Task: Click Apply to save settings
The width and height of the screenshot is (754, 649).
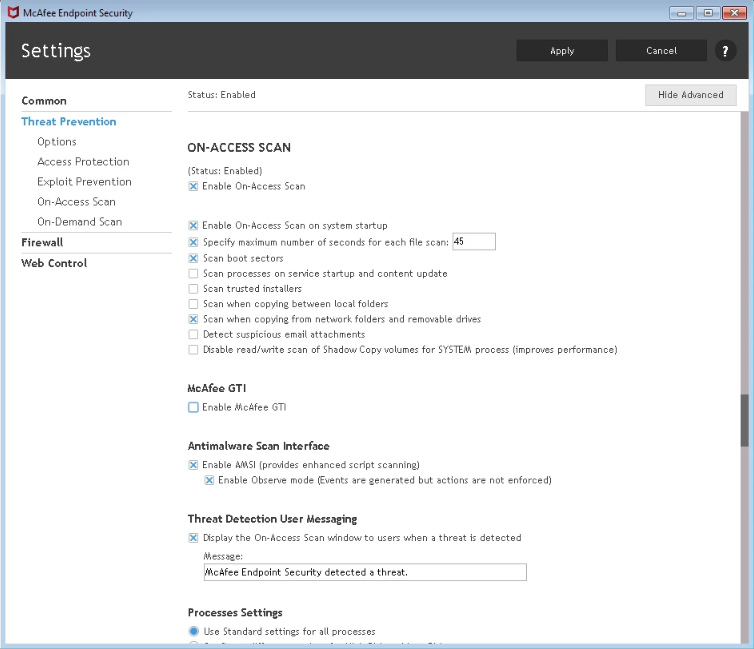Action: 562,51
